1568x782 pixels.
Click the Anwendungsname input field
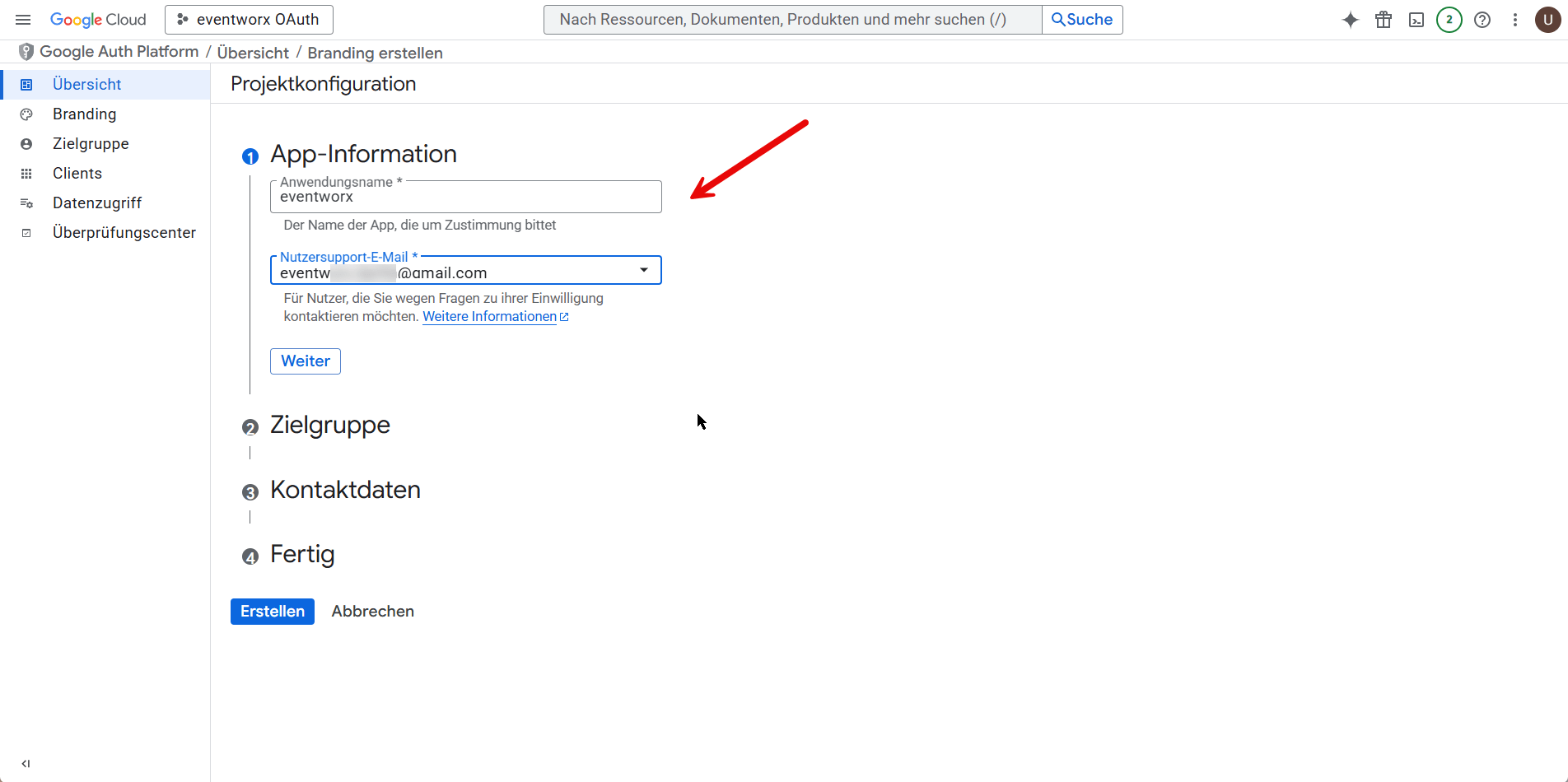pos(466,197)
